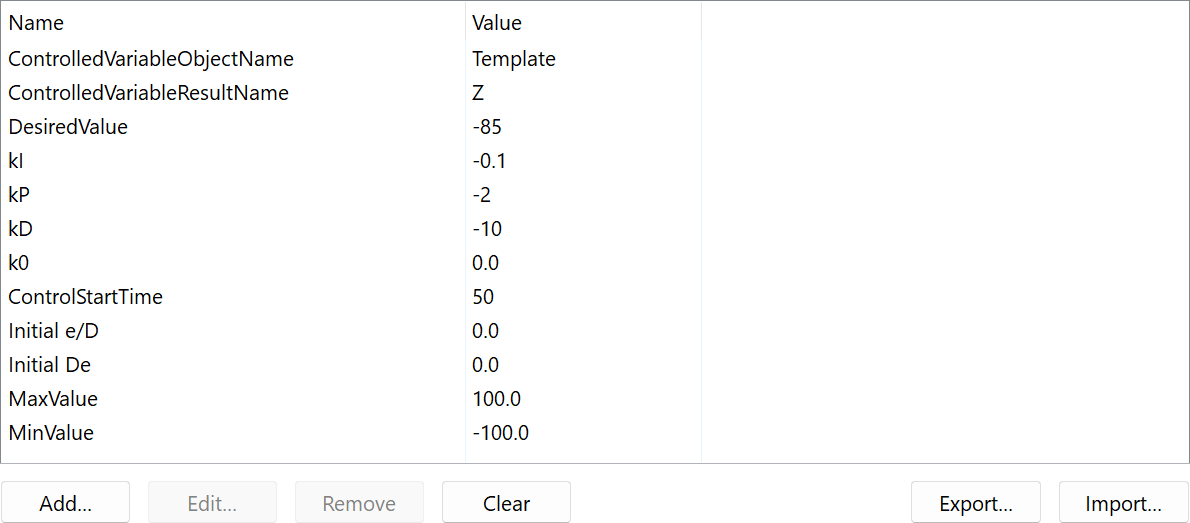Select the Initial De row
This screenshot has width=1190, height=523.
point(50,365)
